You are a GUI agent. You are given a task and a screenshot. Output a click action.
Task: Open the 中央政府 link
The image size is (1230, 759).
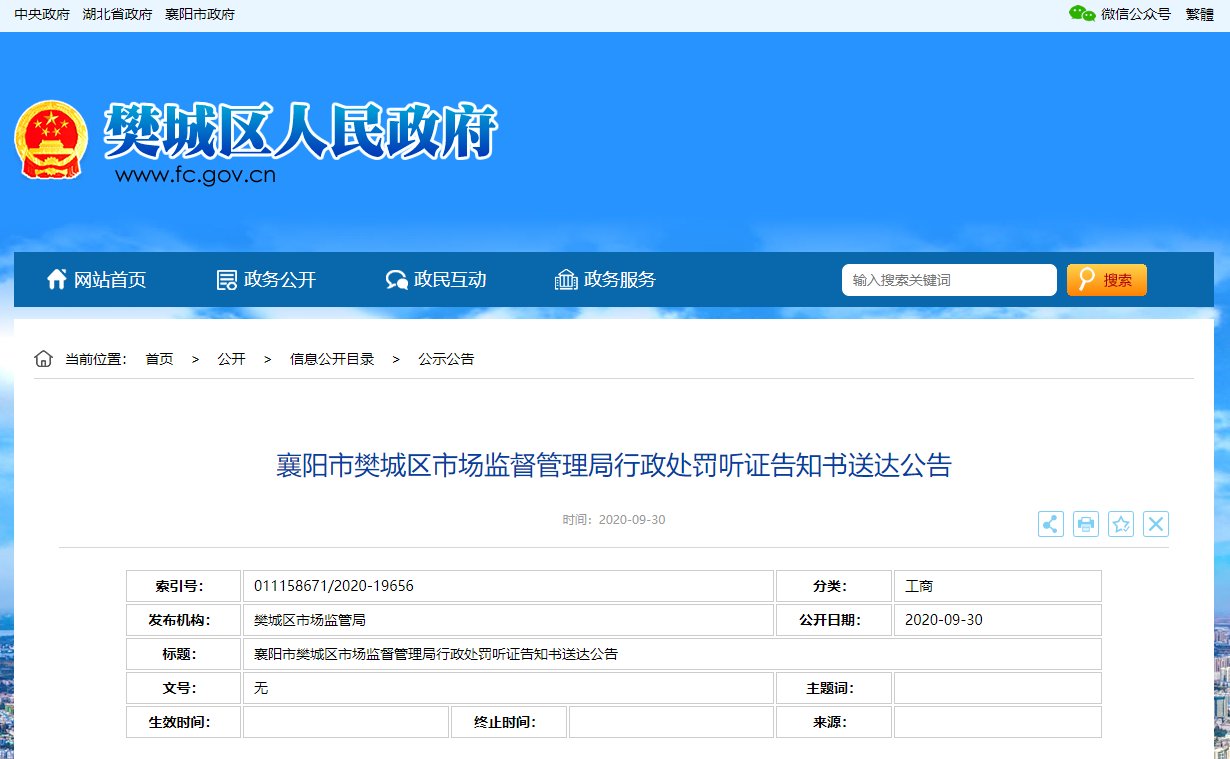tap(41, 14)
